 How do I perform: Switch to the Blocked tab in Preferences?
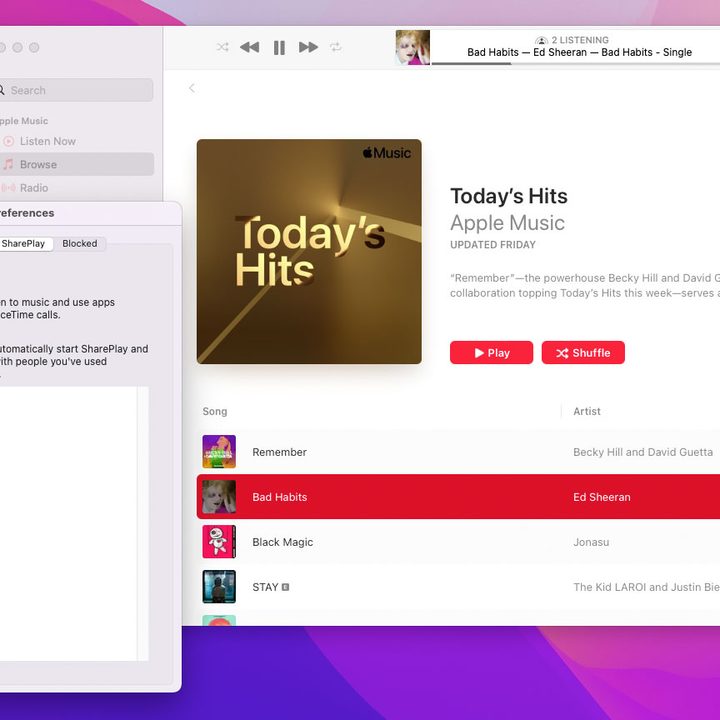[80, 244]
